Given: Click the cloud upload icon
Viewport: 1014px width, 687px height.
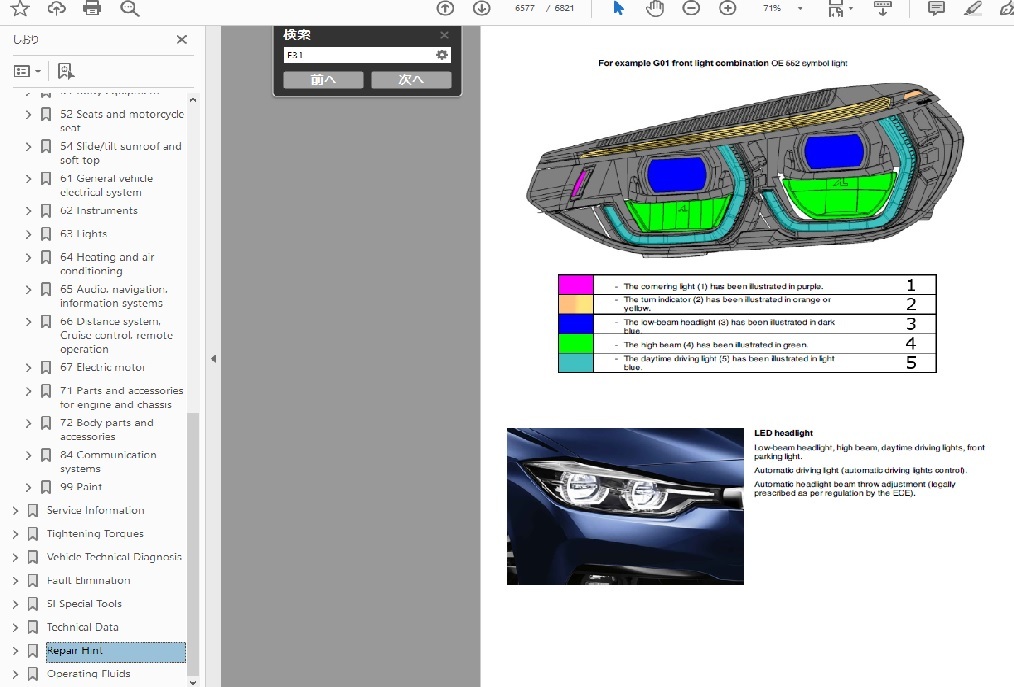Looking at the screenshot, I should [56, 8].
